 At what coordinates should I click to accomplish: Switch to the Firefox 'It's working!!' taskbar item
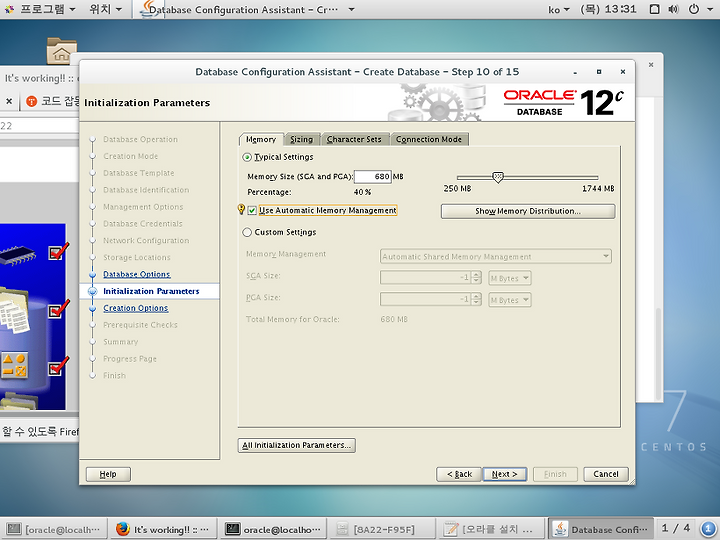click(x=164, y=529)
